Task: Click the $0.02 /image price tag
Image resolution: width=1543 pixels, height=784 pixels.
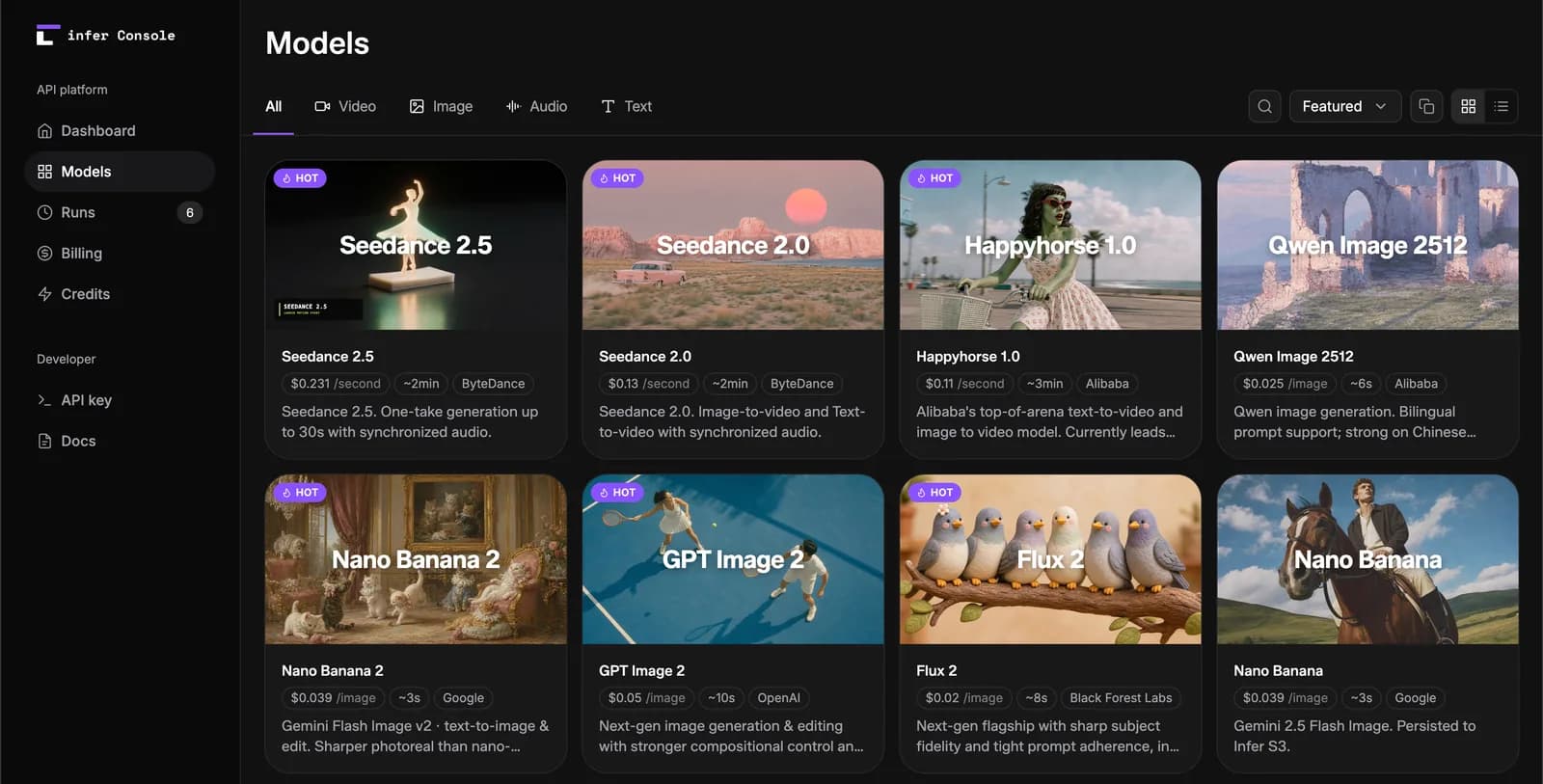Action: pyautogui.click(x=963, y=698)
